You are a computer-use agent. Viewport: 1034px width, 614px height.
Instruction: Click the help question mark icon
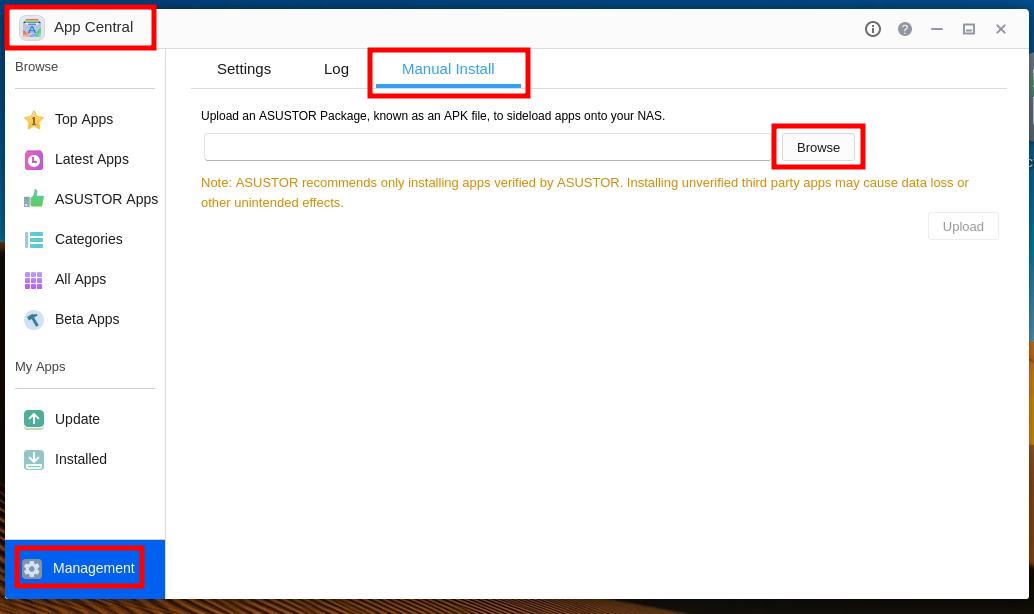click(x=904, y=29)
